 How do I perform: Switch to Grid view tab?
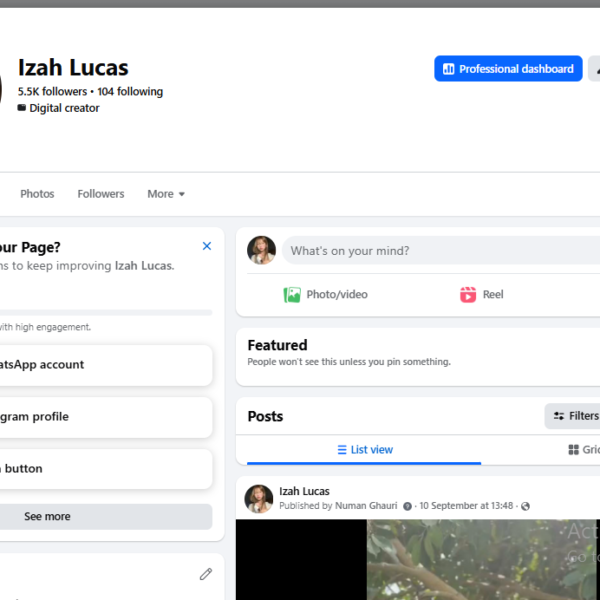click(x=584, y=450)
